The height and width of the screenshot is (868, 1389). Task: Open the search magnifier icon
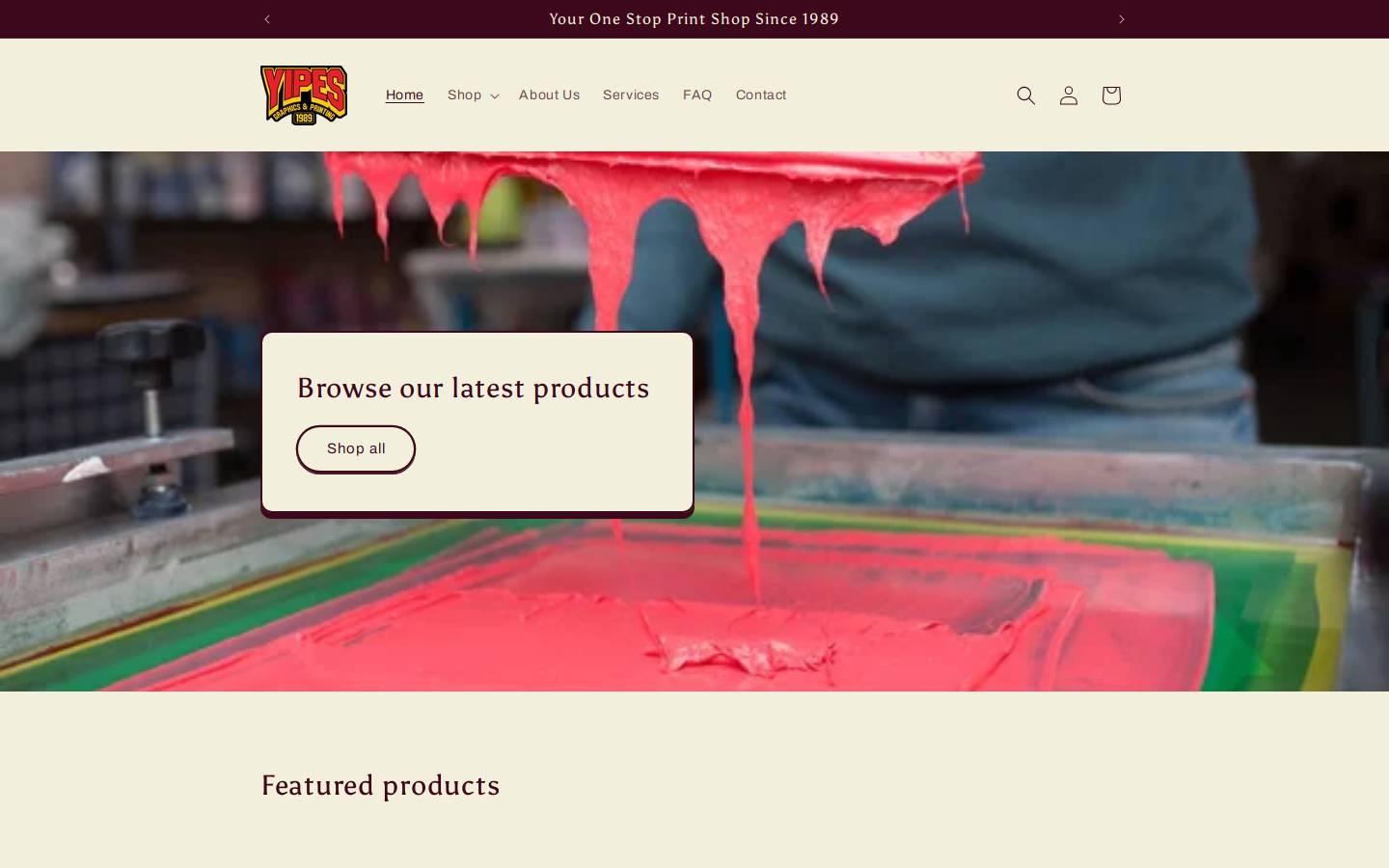click(1025, 95)
